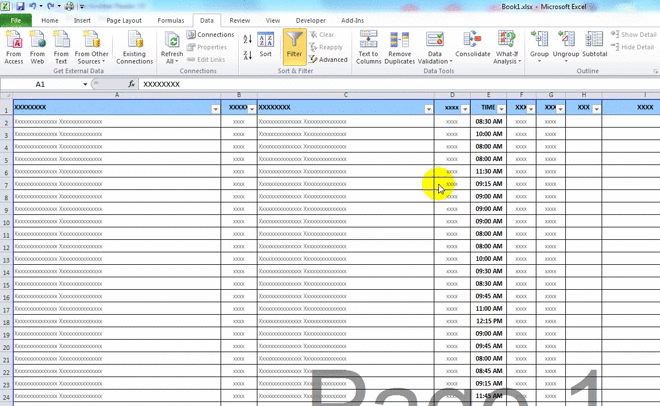This screenshot has height=406, width=660.
Task: Open column F filter dropdown
Action: point(530,109)
